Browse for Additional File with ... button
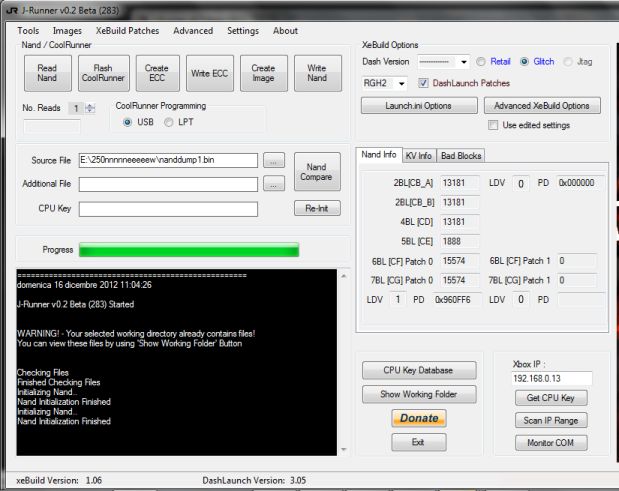This screenshot has width=619, height=491. point(274,184)
